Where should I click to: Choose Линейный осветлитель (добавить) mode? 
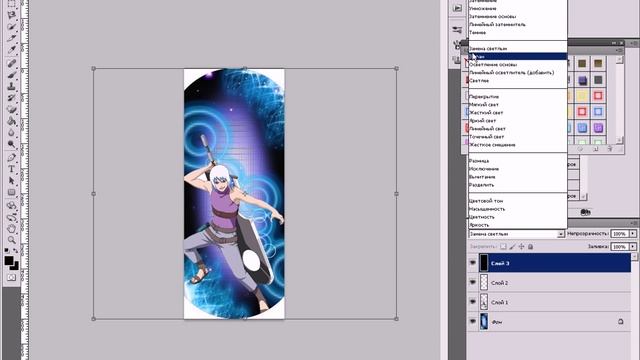tap(518, 72)
